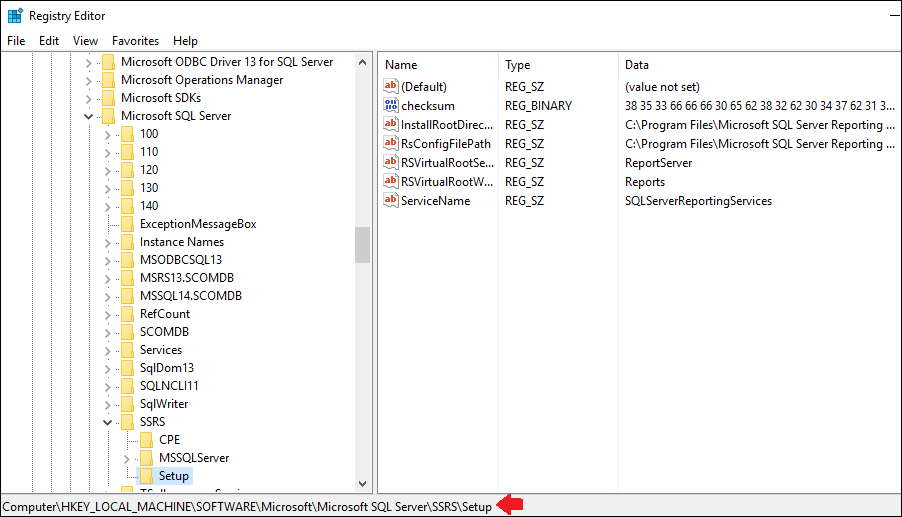
Task: Click folder icon of MSRS13.SCOMDB key
Action: click(x=127, y=278)
